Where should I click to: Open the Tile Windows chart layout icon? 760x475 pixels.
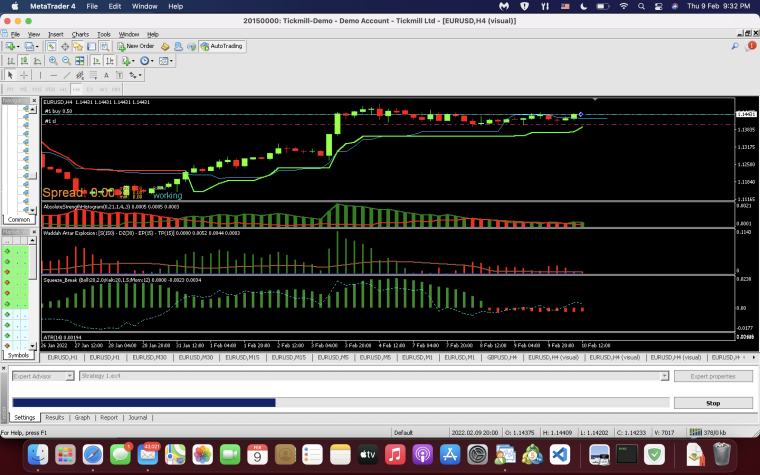click(x=79, y=61)
